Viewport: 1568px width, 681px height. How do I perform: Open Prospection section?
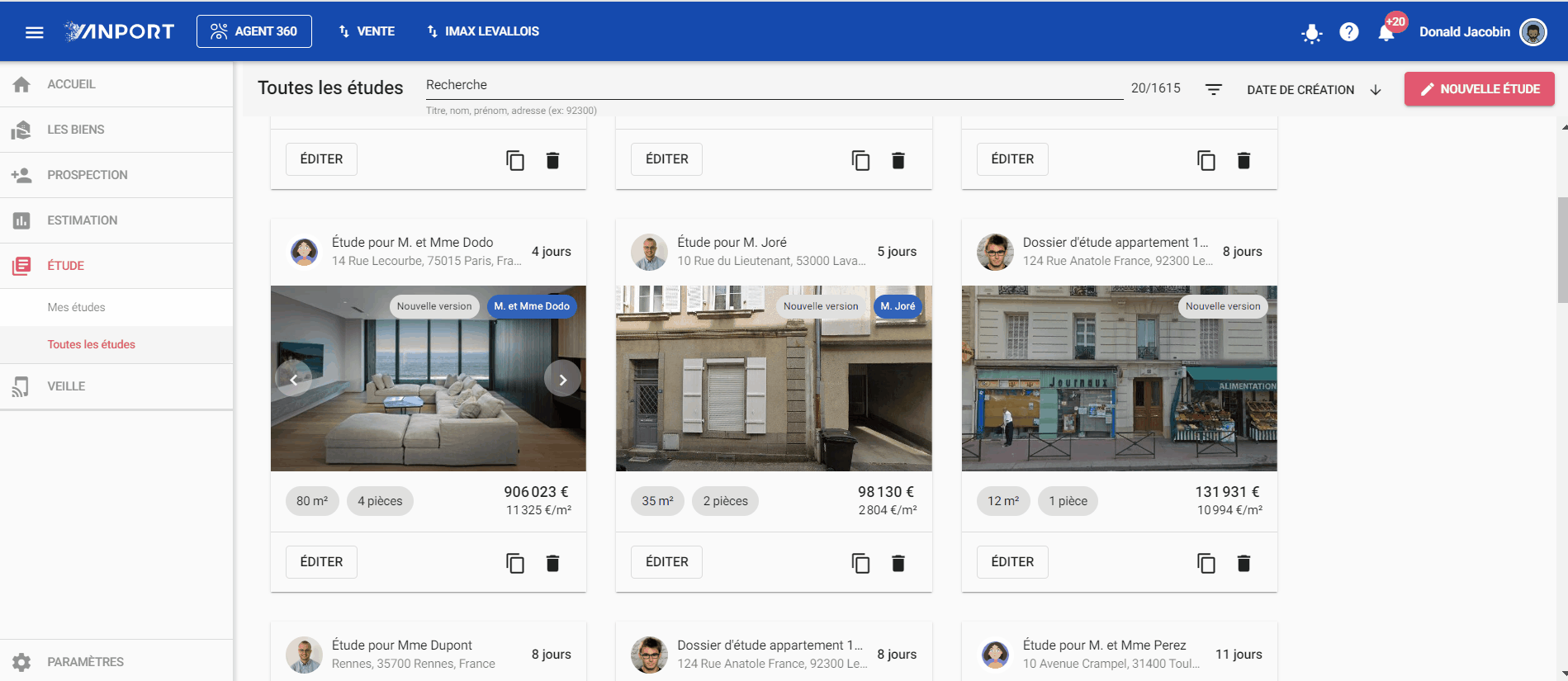click(116, 175)
